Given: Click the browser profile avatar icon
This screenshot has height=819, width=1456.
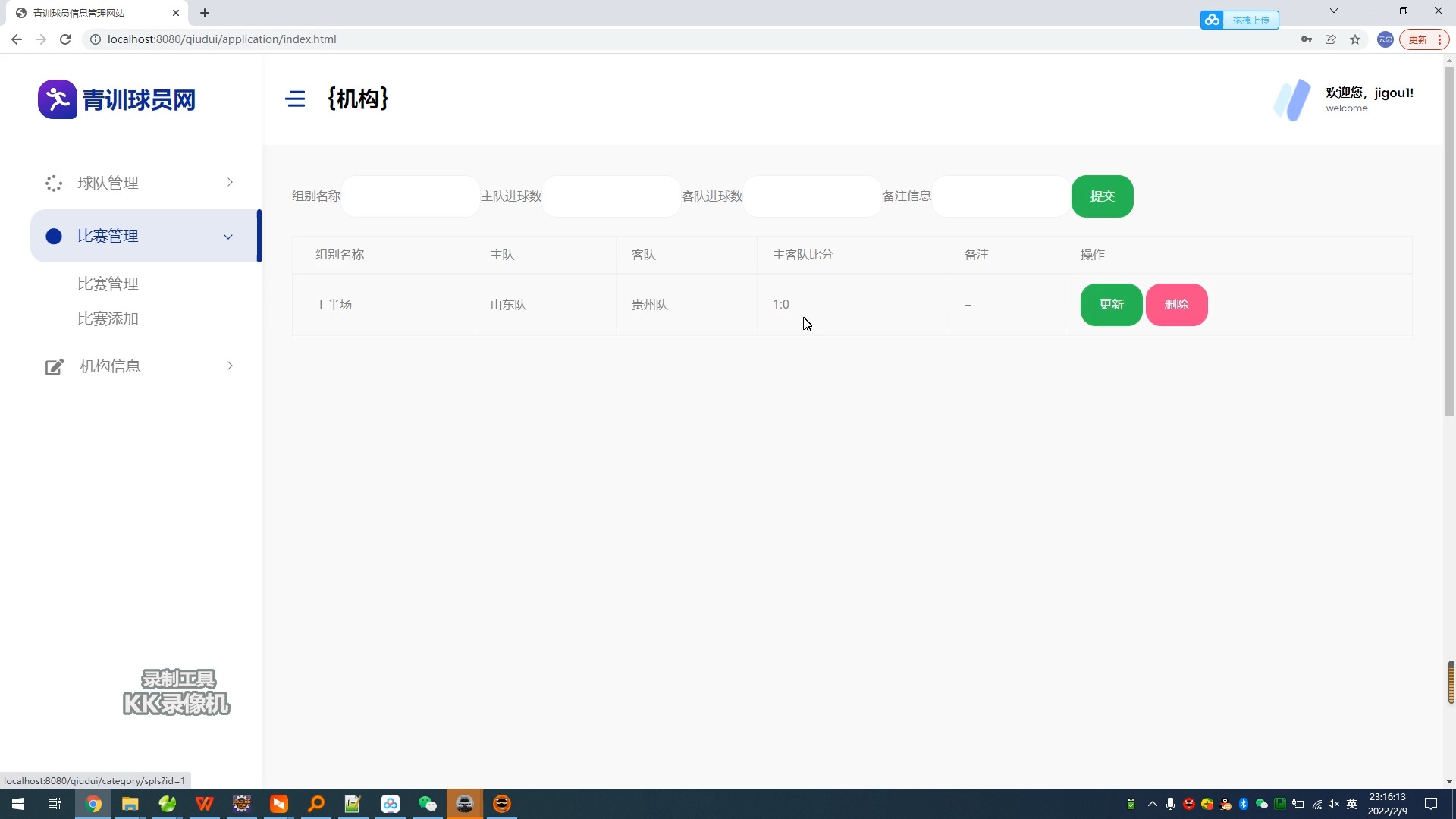Looking at the screenshot, I should point(1385,39).
